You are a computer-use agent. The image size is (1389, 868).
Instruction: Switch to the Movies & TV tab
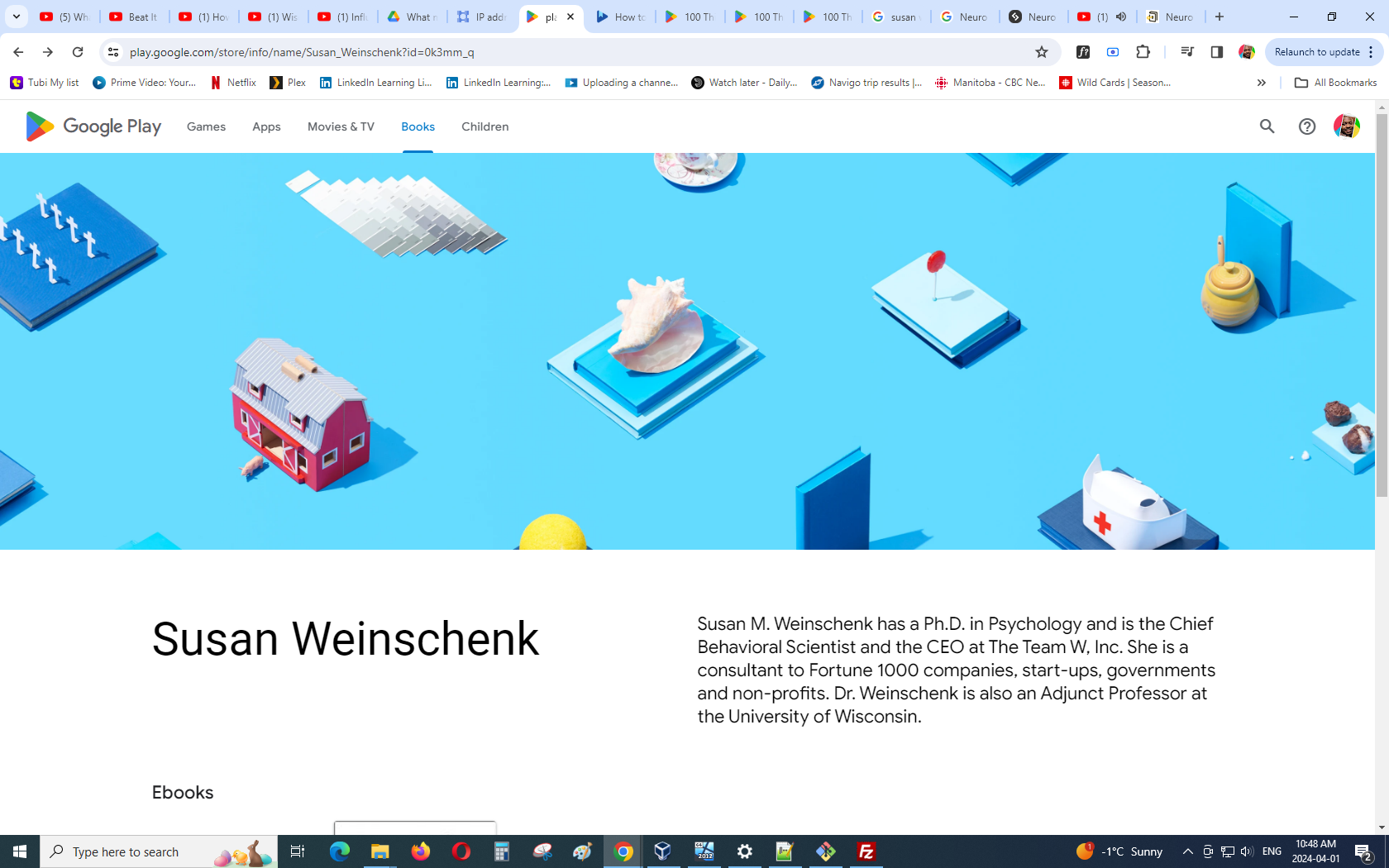341,126
